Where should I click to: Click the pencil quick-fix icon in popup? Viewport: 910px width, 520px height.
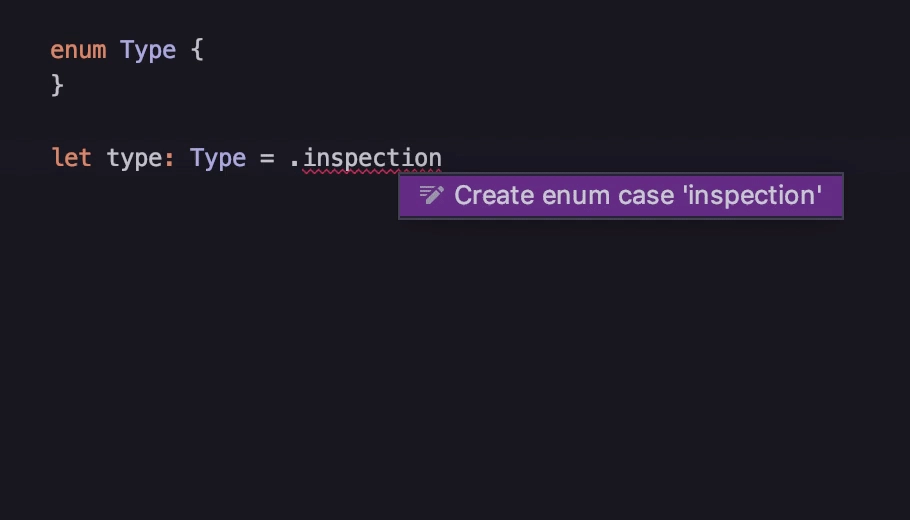tap(431, 195)
